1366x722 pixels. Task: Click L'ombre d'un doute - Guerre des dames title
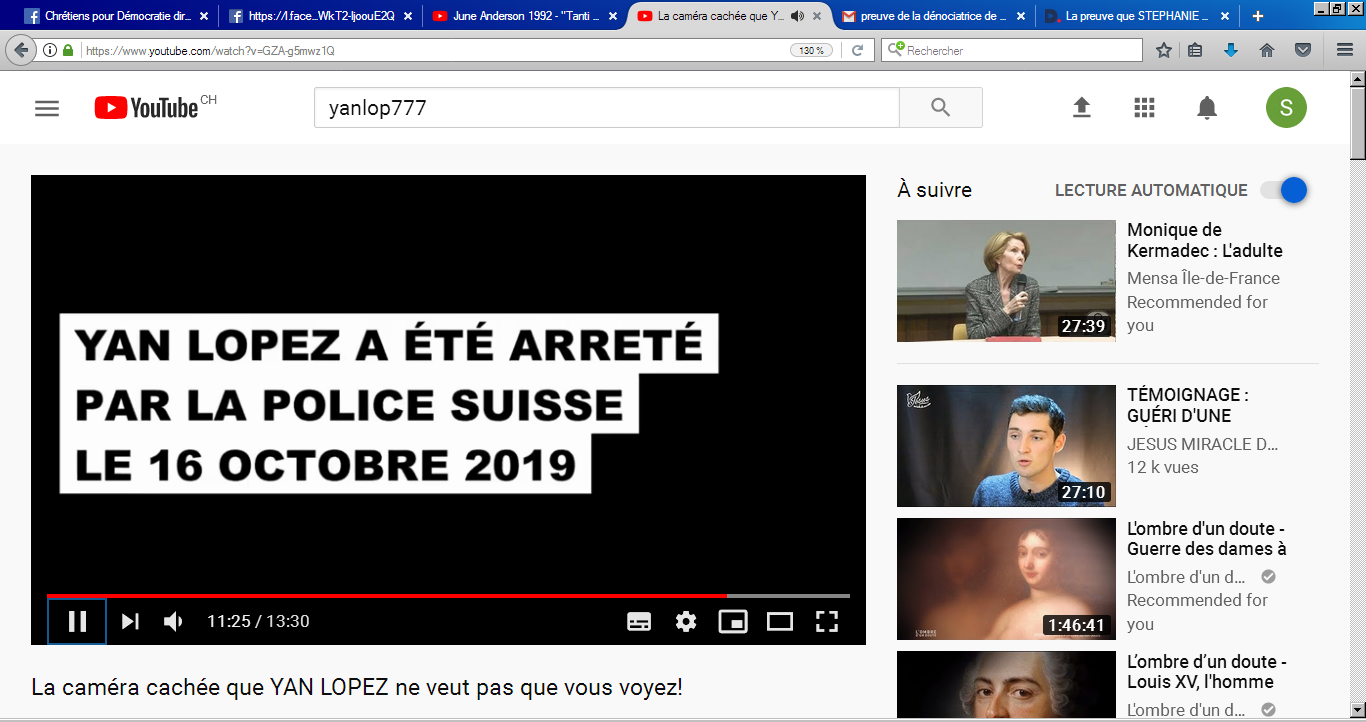click(1207, 538)
